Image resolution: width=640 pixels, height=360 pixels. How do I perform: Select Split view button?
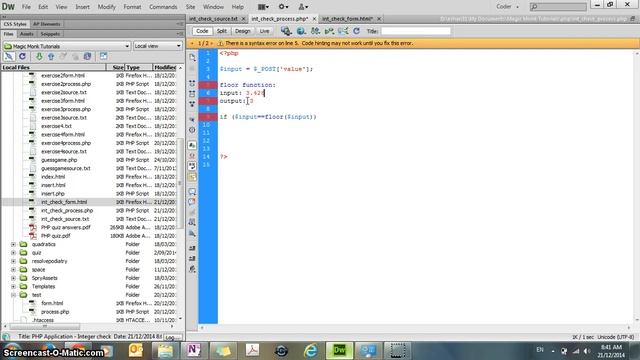[x=222, y=31]
